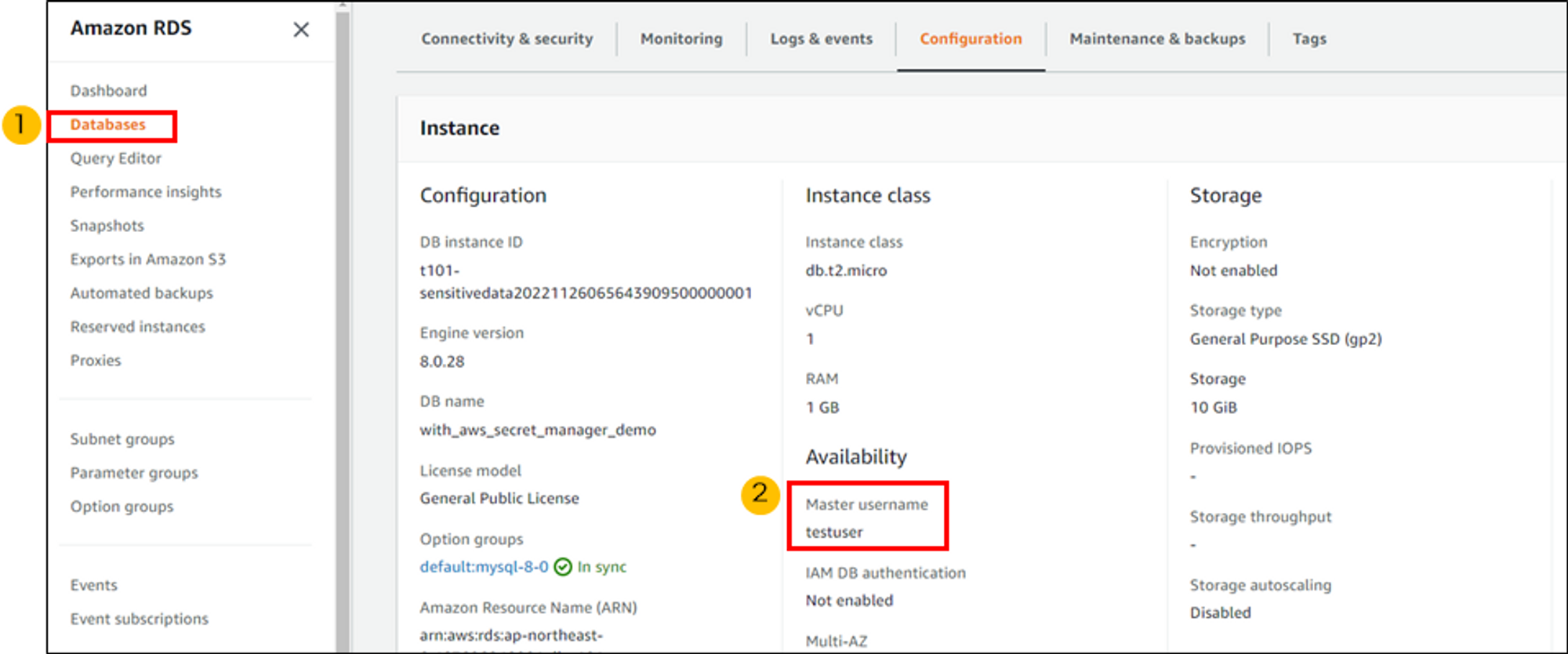Click the Availability heading

tap(856, 457)
